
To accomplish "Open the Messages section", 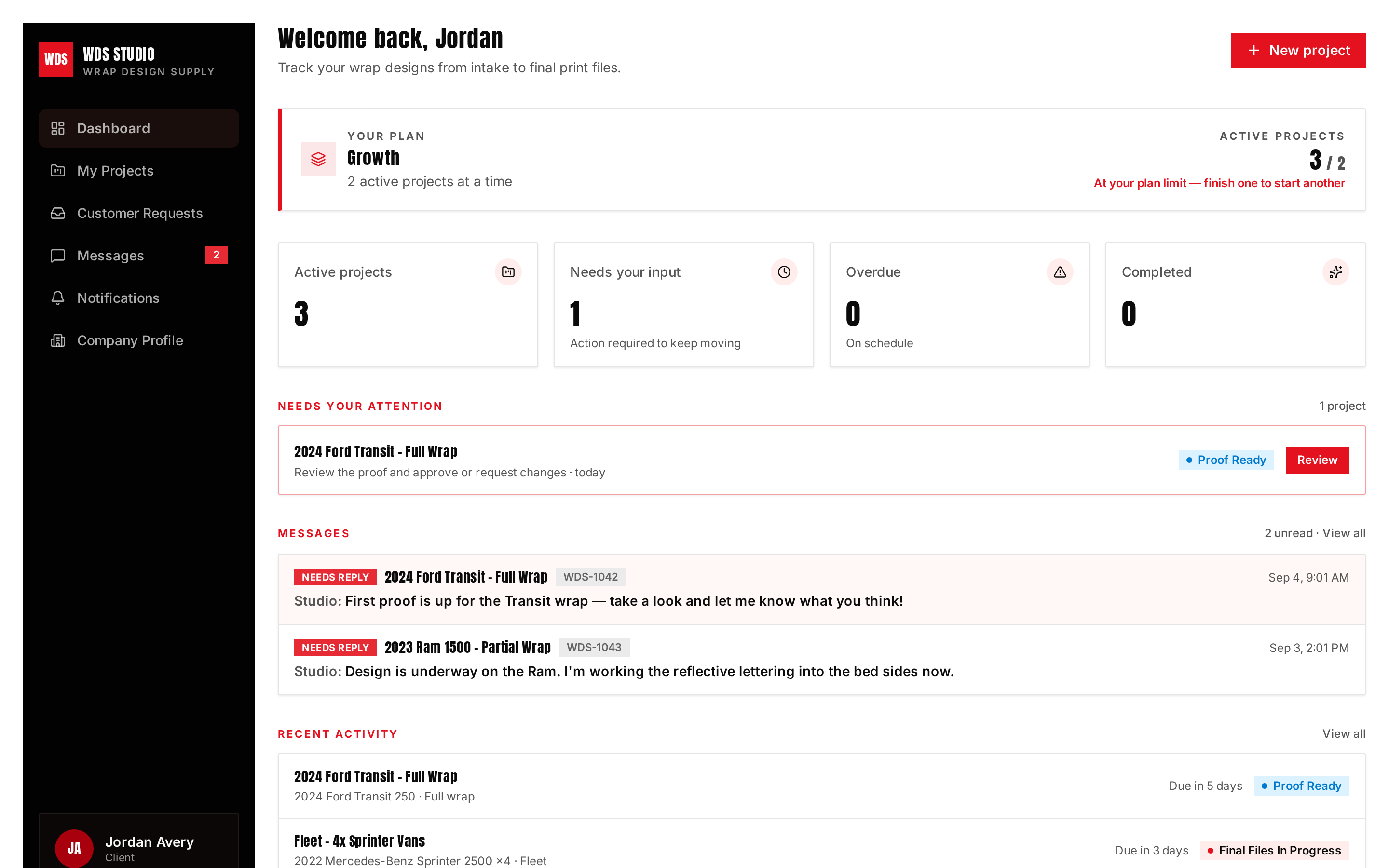I will [x=139, y=256].
